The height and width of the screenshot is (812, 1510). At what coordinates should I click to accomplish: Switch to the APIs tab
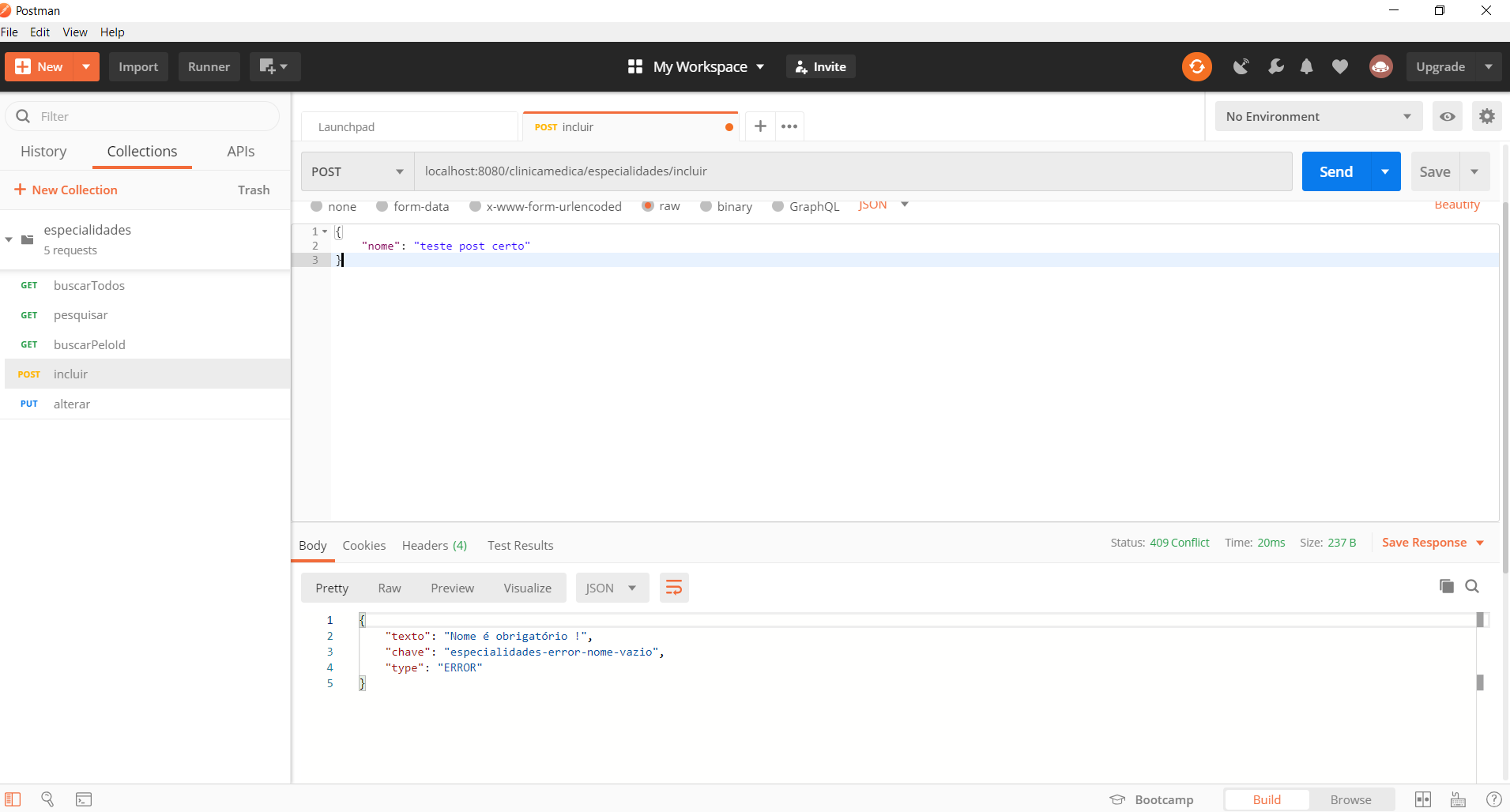click(241, 152)
